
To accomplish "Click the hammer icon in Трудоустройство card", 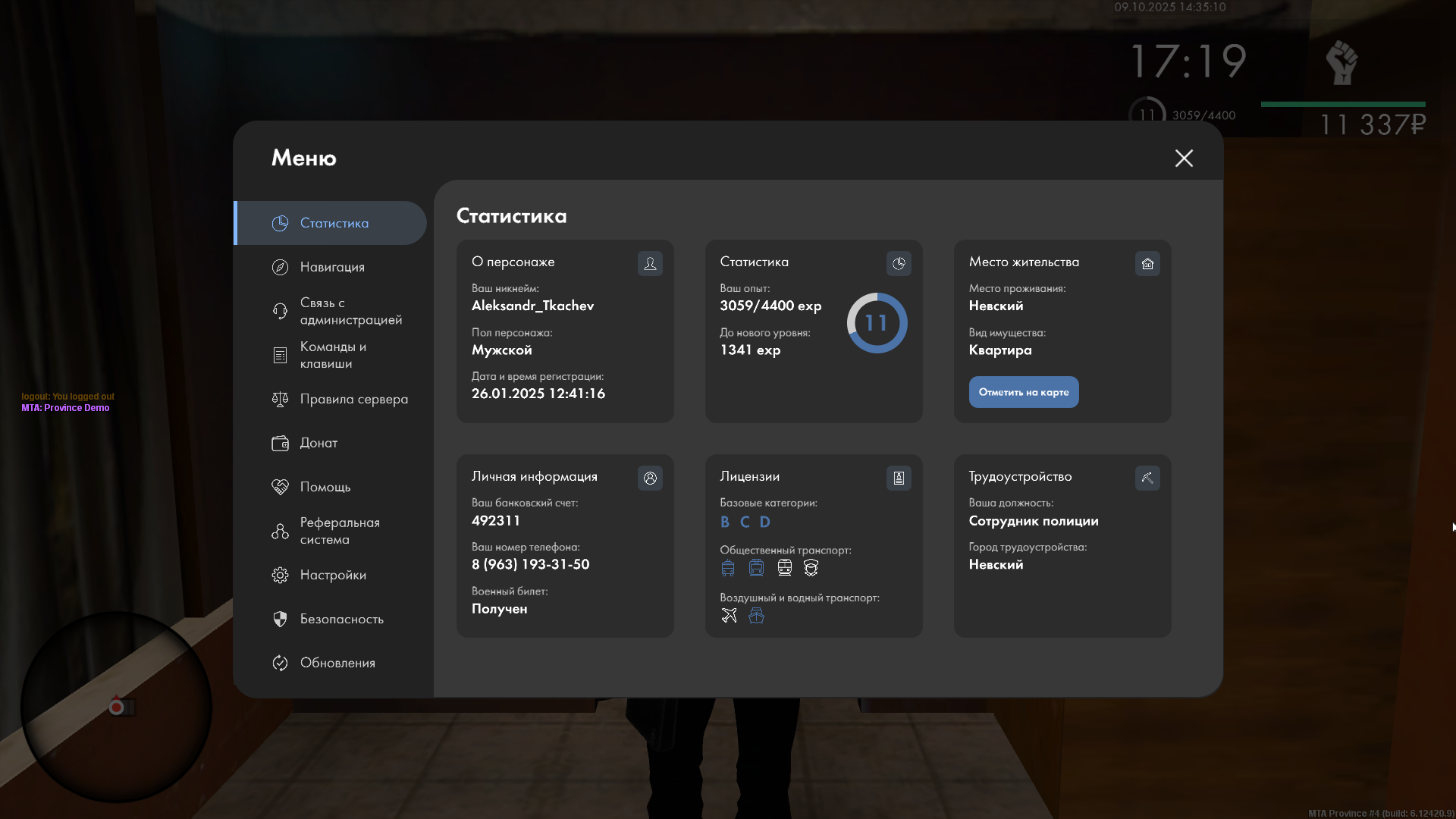I will tap(1147, 478).
